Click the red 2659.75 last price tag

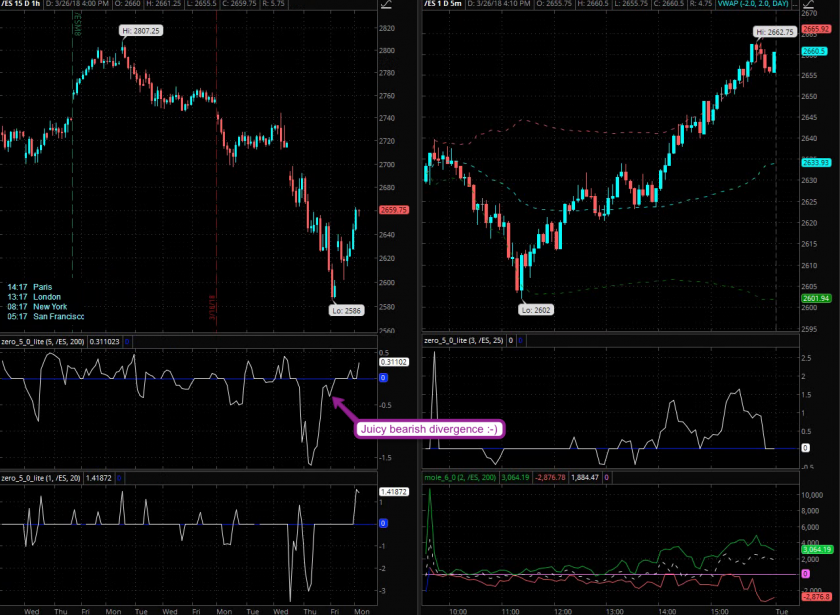393,210
